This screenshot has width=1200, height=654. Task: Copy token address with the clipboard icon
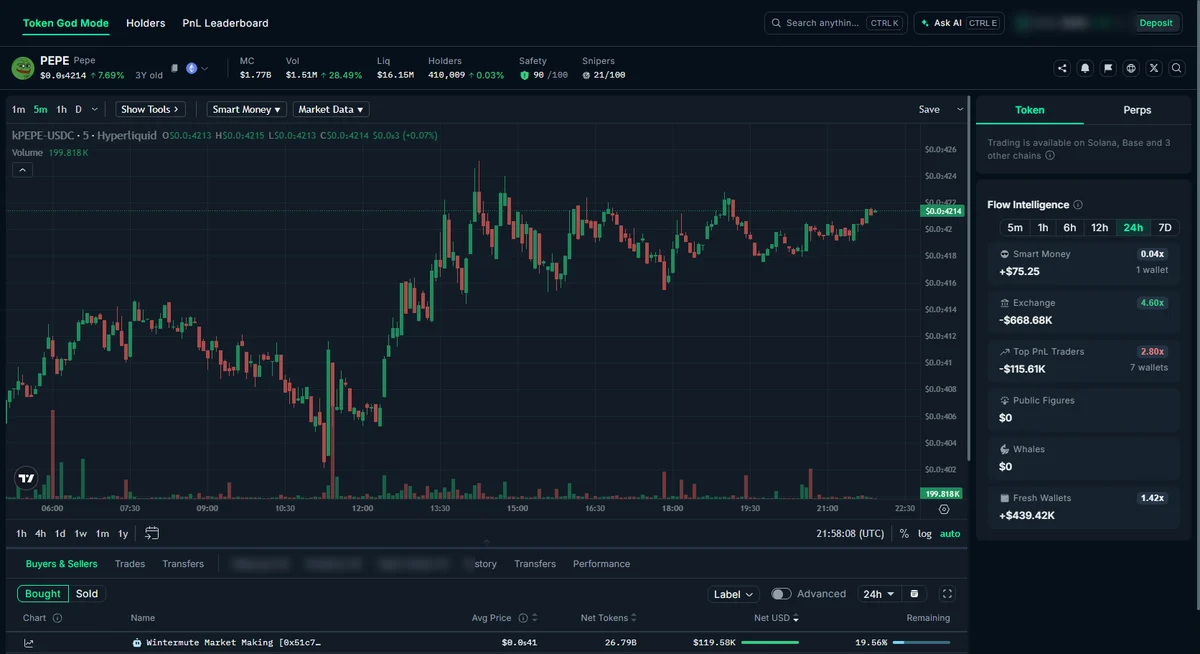(x=174, y=69)
